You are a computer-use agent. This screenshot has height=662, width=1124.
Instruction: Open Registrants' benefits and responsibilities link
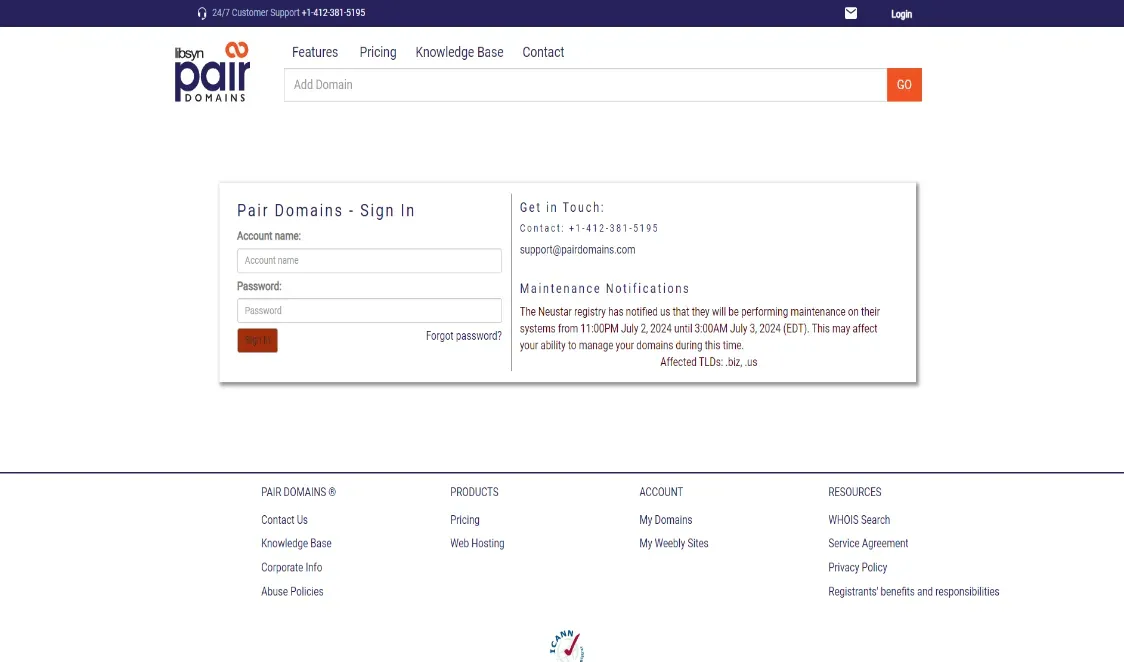coord(913,592)
